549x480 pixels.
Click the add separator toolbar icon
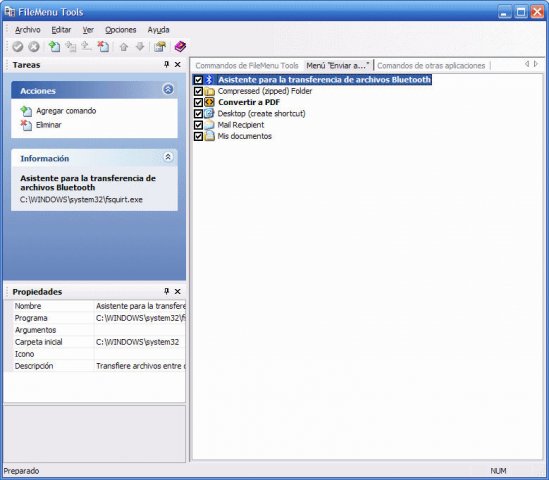tap(86, 46)
